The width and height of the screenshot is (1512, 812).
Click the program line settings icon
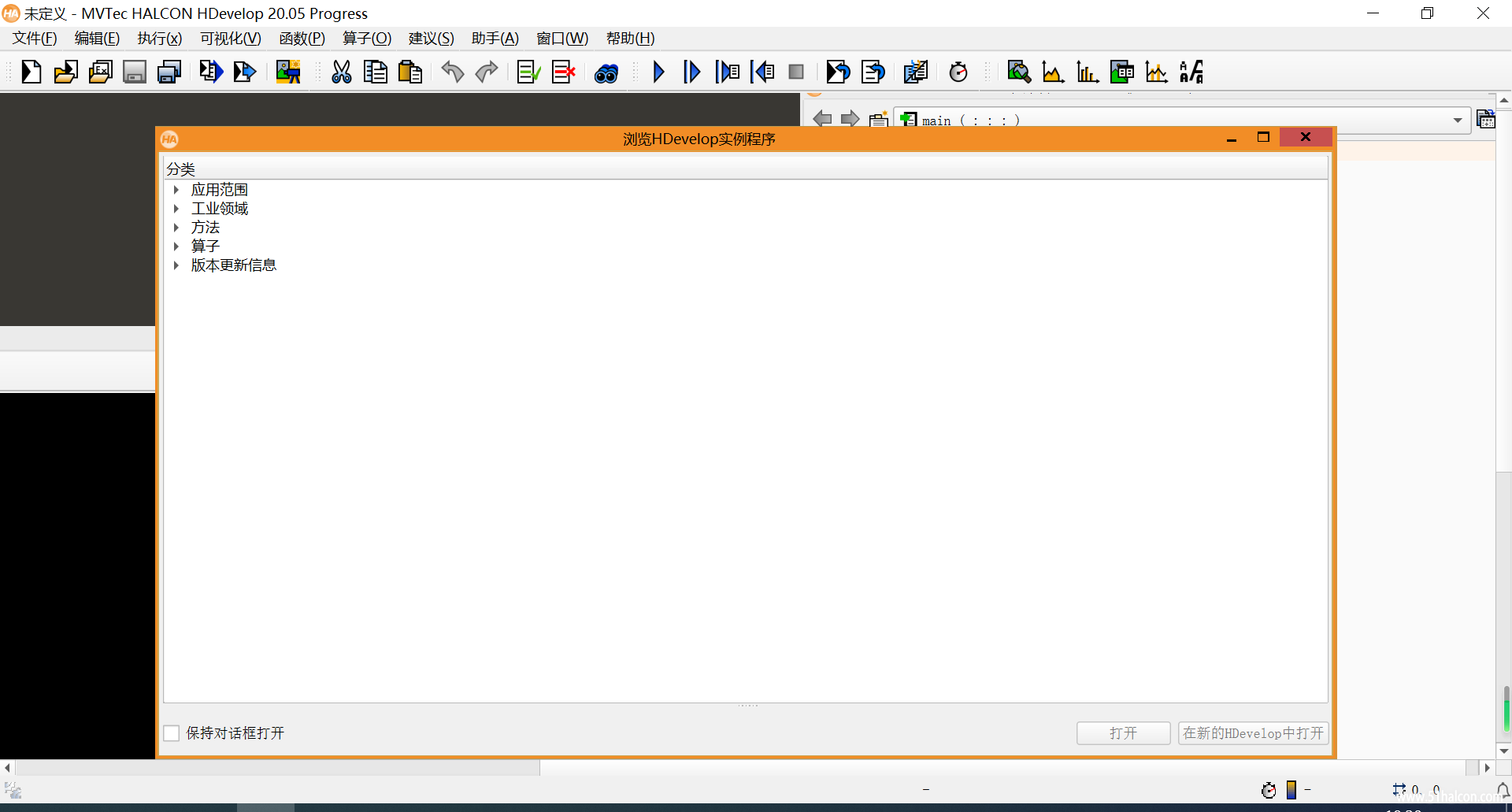(x=916, y=72)
